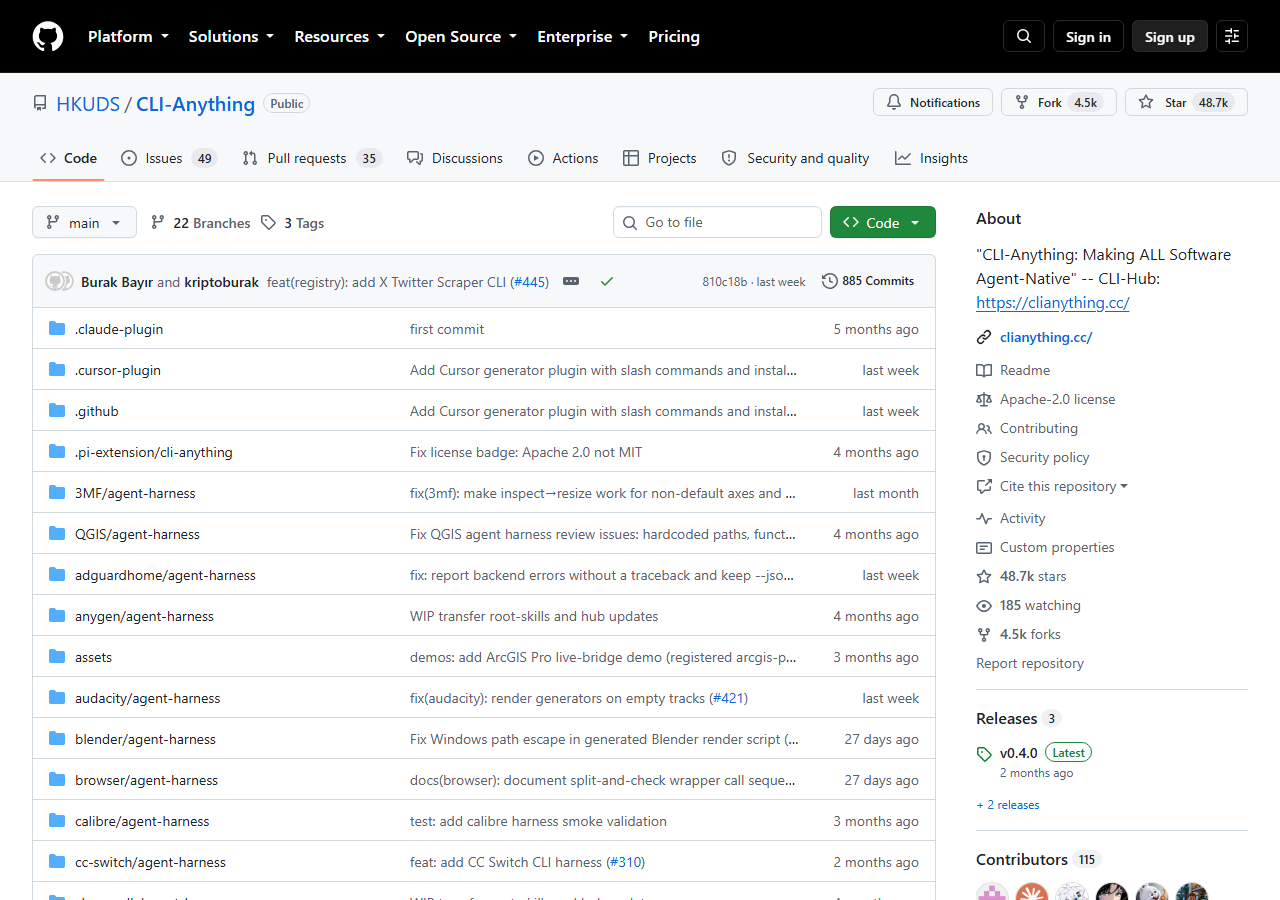Image resolution: width=1280 pixels, height=900 pixels.
Task: Click the folder icon for .claude-plugin
Action: (57, 329)
